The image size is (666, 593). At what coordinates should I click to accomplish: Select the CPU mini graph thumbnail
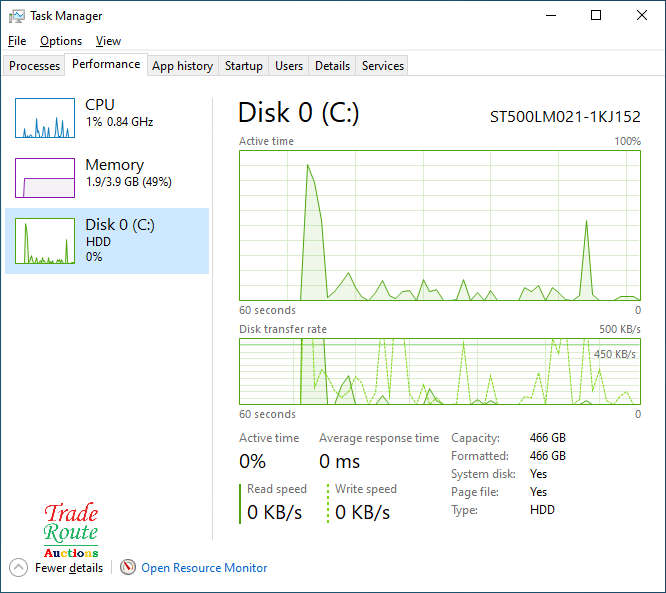pos(45,118)
